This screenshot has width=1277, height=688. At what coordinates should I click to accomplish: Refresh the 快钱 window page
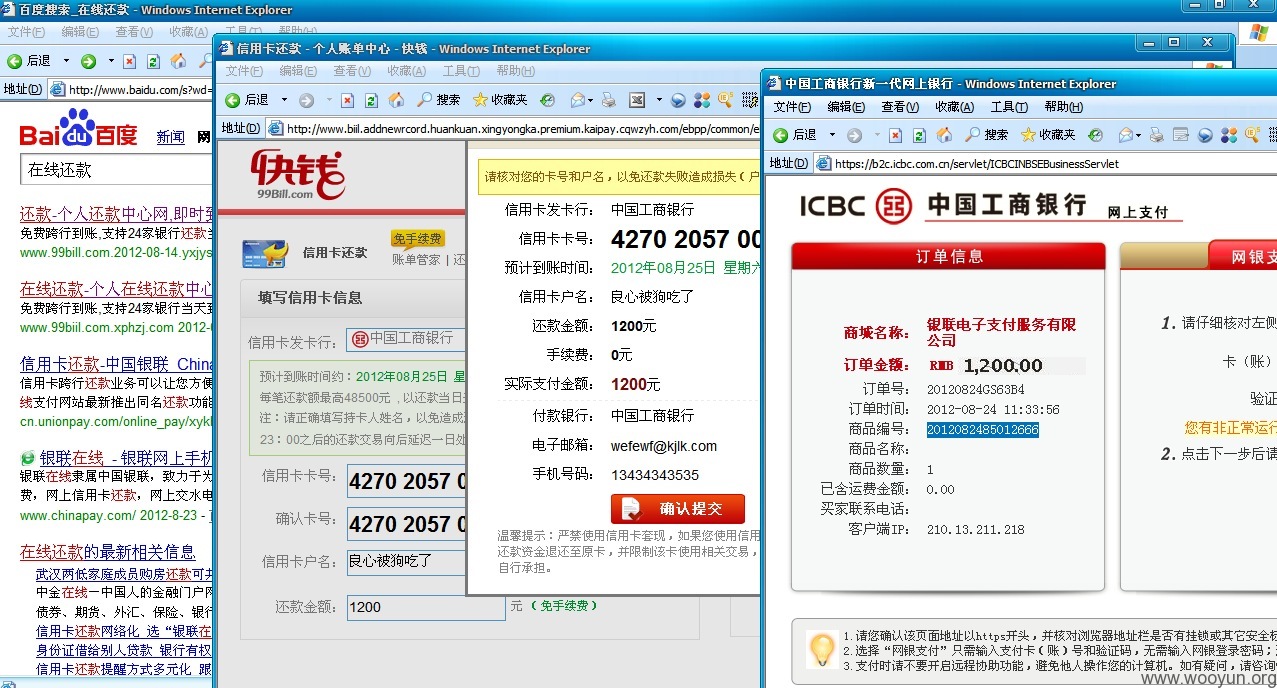coord(371,100)
